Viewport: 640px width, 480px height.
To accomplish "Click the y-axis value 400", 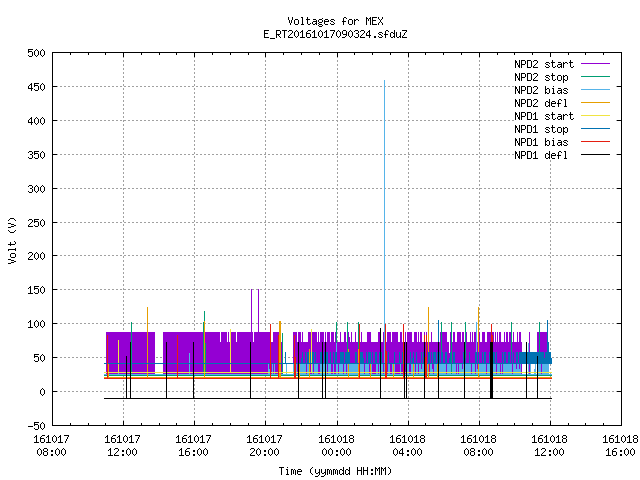I will tap(36, 121).
